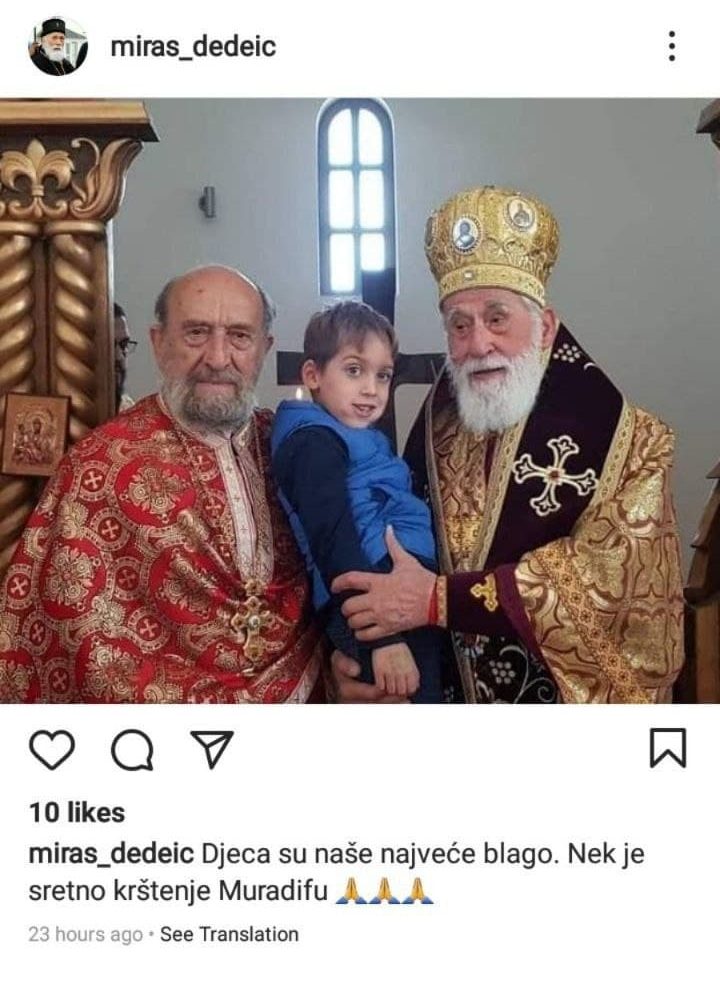The width and height of the screenshot is (720, 982).
Task: Save the post with the bookmark icon
Action: 667,748
